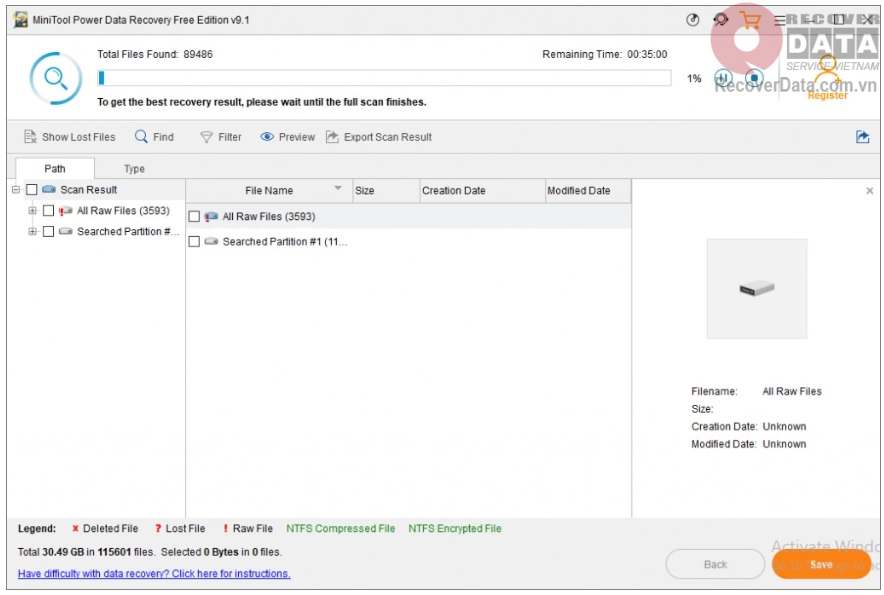The height and width of the screenshot is (595, 884).
Task: Sort by Size column header
Action: (386, 191)
